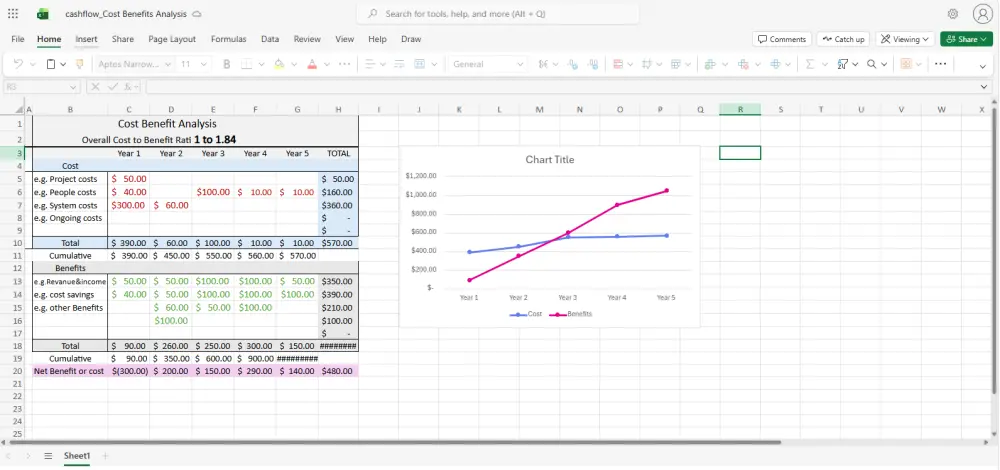Click the Paste clipboard icon

coord(52,64)
